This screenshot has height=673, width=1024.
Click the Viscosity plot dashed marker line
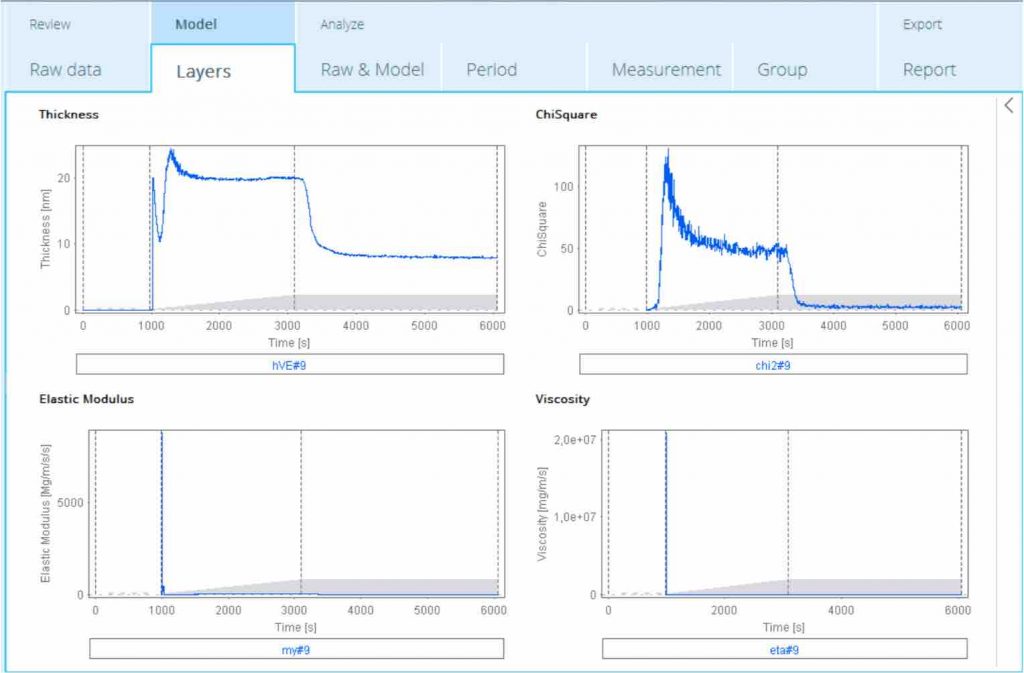(788, 500)
